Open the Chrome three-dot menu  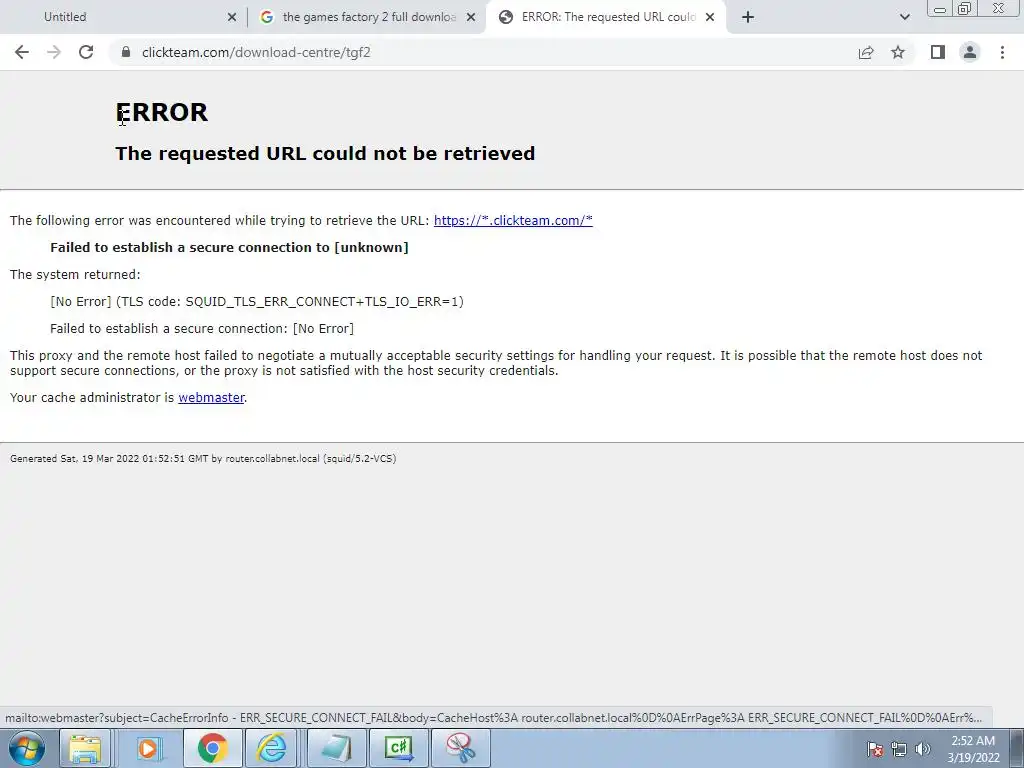coord(1002,52)
